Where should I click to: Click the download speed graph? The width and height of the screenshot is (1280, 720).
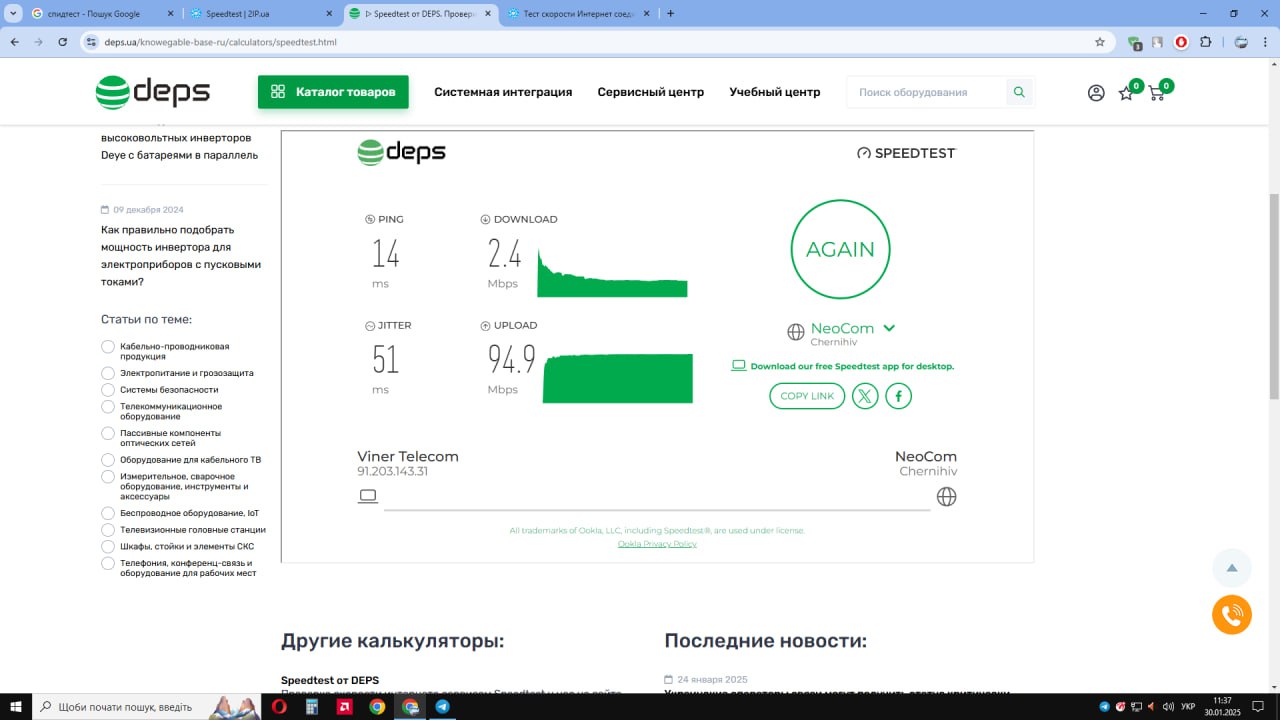click(x=612, y=272)
